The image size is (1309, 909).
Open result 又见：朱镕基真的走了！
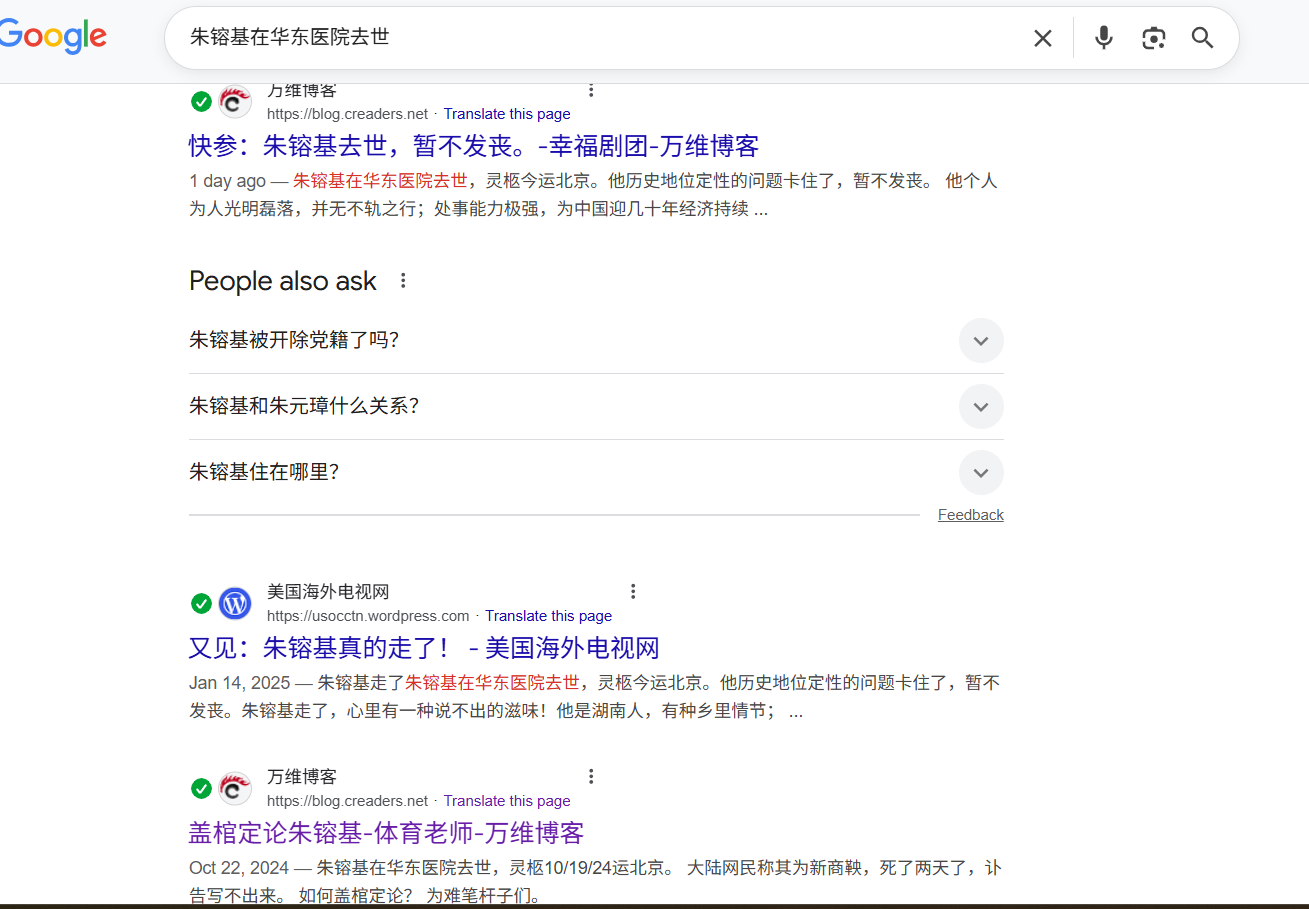point(423,648)
